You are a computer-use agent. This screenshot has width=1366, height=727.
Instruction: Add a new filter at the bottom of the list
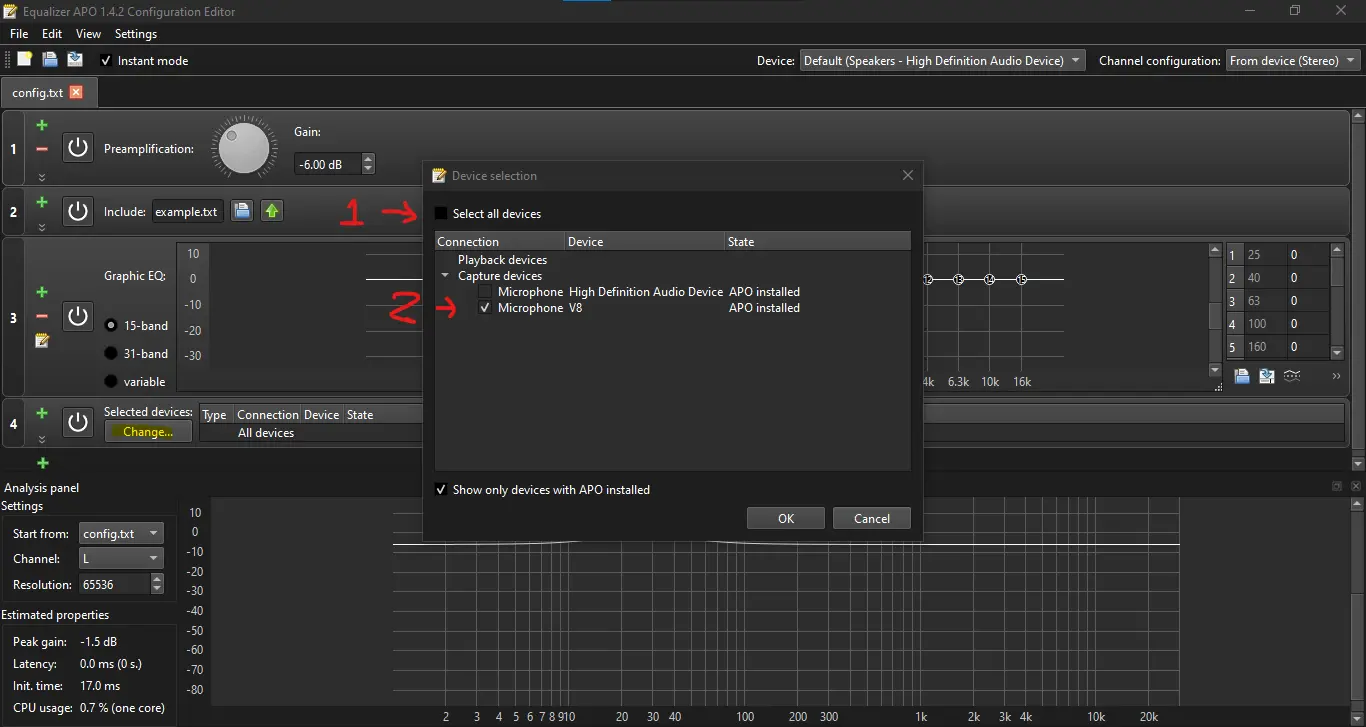[42, 463]
